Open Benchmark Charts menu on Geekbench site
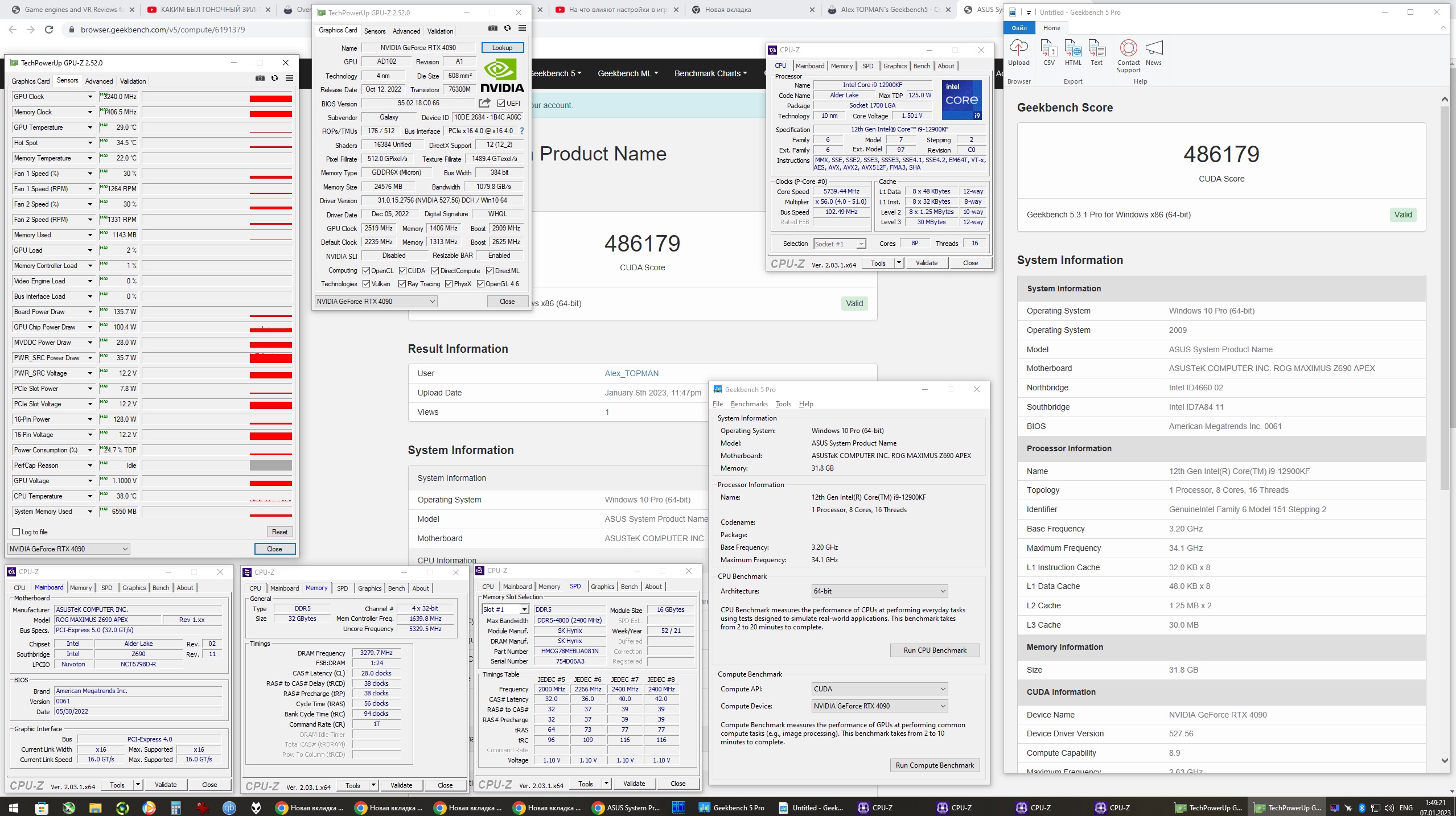The height and width of the screenshot is (816, 1456). [710, 73]
